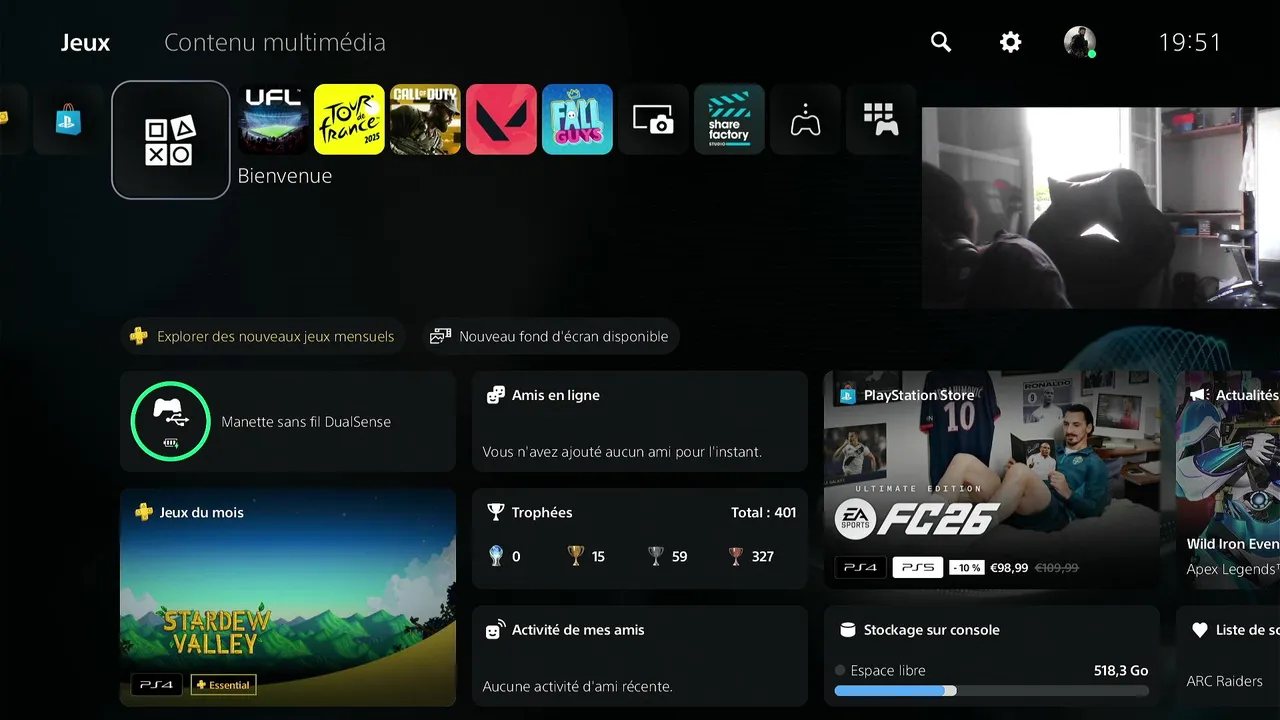Open PlayStation Store shopping bag icon

pyautogui.click(x=68, y=119)
